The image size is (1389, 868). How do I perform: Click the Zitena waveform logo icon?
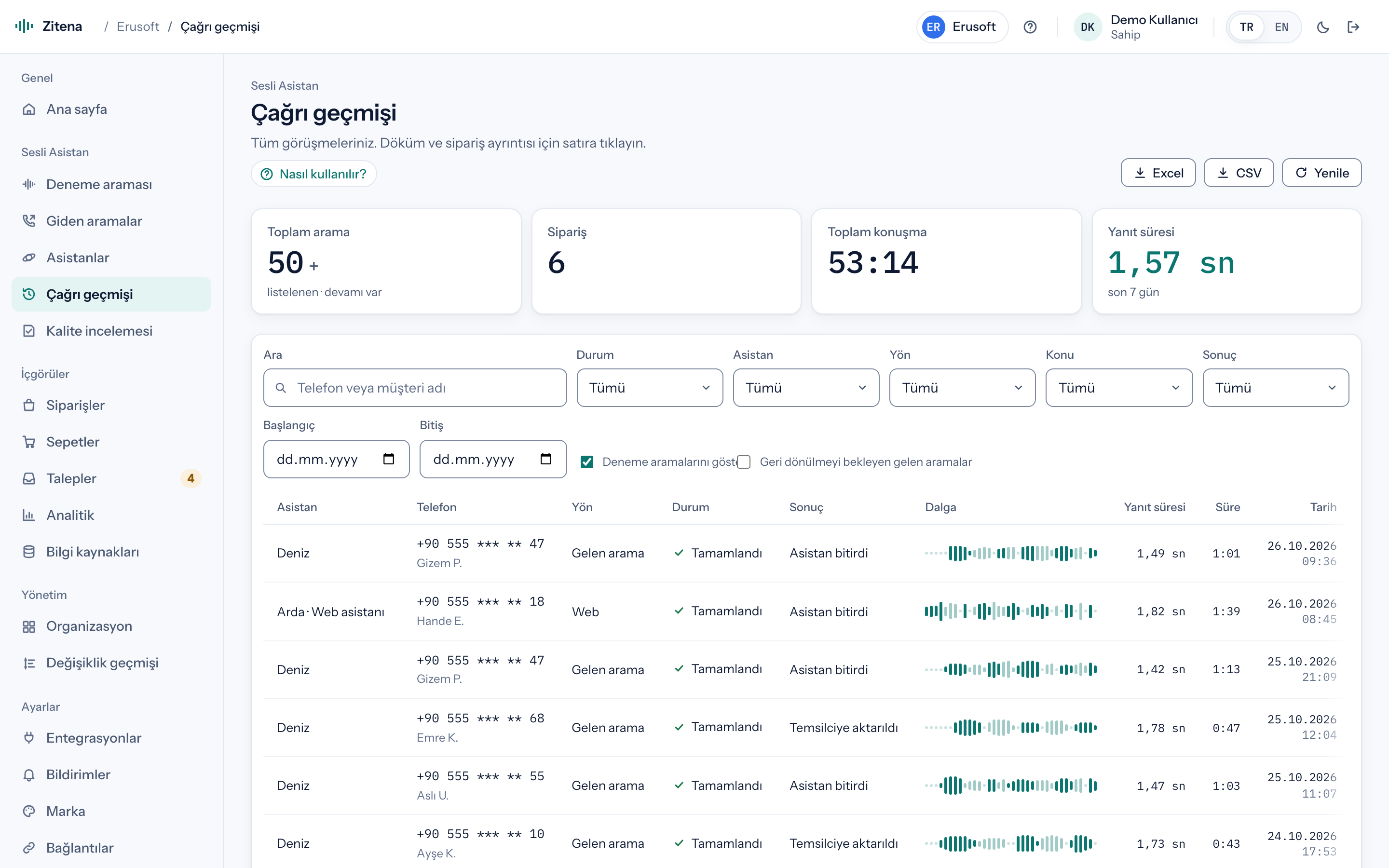click(x=24, y=27)
